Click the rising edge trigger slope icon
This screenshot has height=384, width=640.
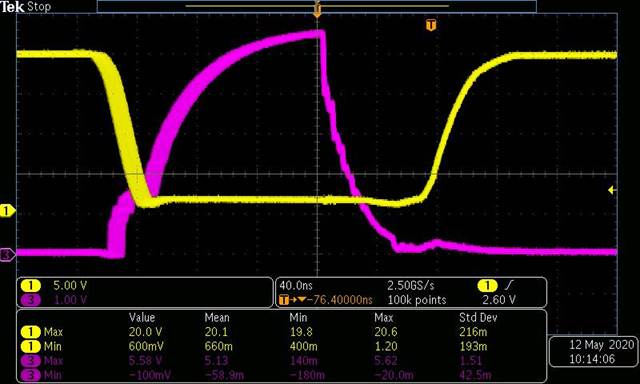coord(509,285)
